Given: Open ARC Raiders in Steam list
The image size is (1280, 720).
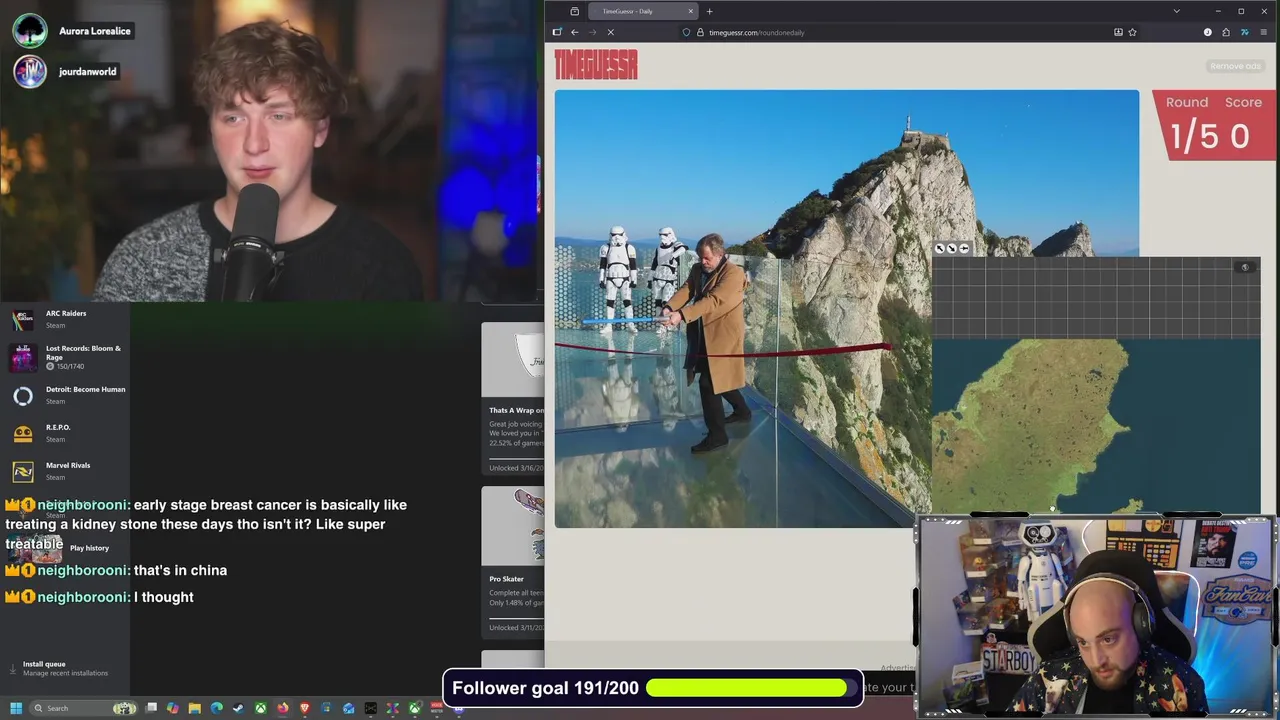Looking at the screenshot, I should pyautogui.click(x=65, y=319).
